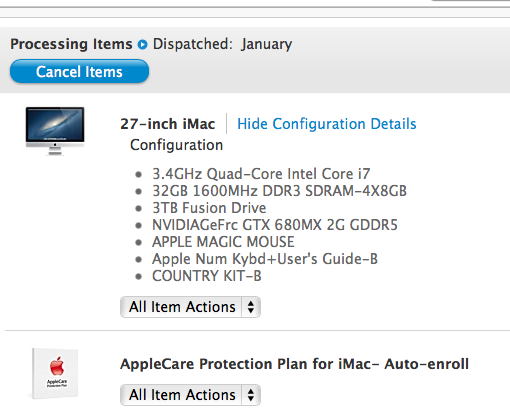Cancel the processing items
Viewport: 510px width, 408px height.
point(79,71)
